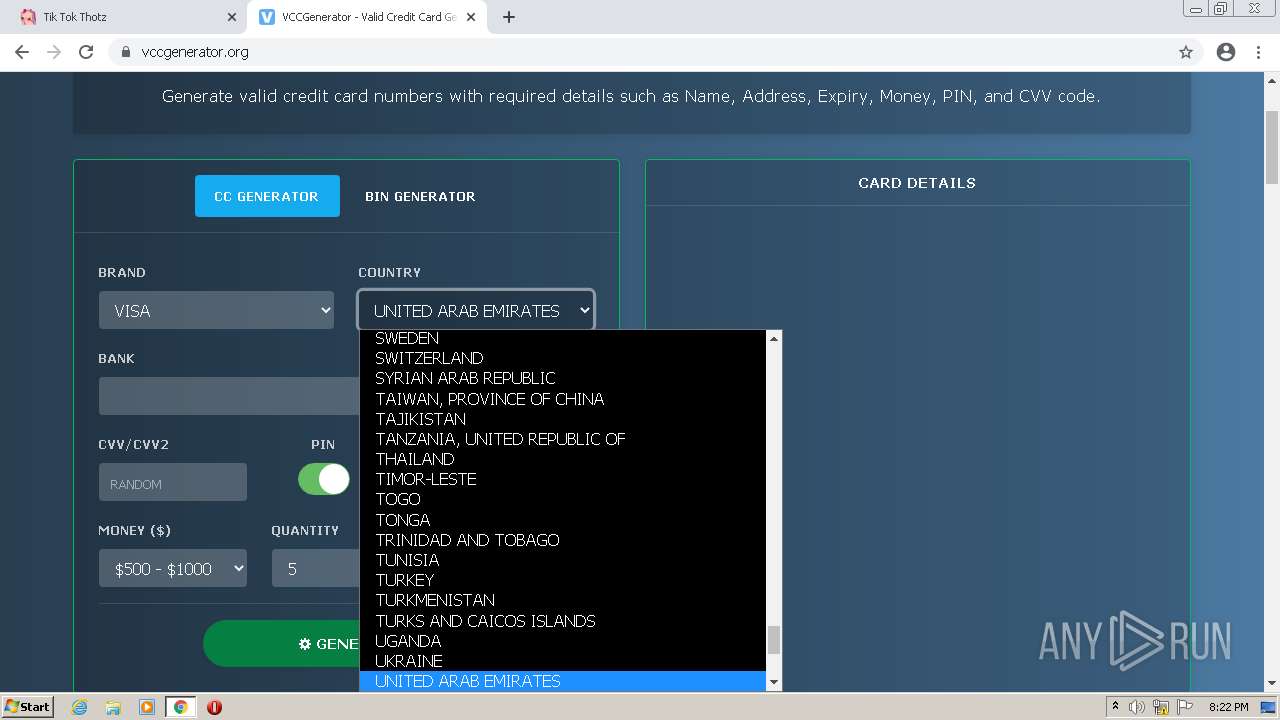This screenshot has height=720, width=1280.
Task: Choose SYRIAN ARAB REPUBLIC from the list
Action: tap(563, 378)
